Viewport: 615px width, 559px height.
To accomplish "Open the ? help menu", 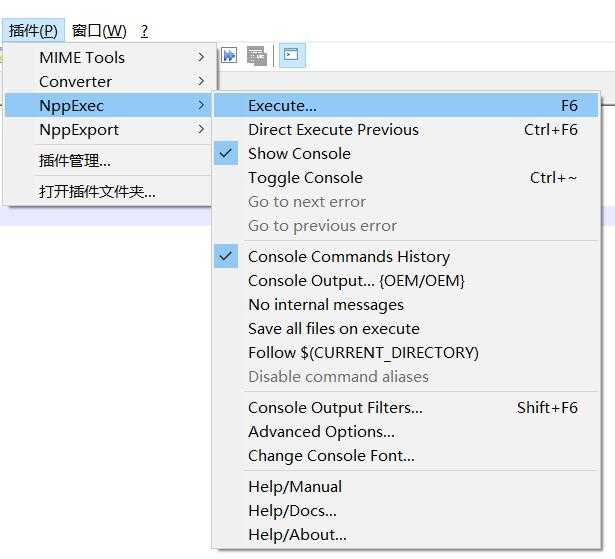I will 144,30.
